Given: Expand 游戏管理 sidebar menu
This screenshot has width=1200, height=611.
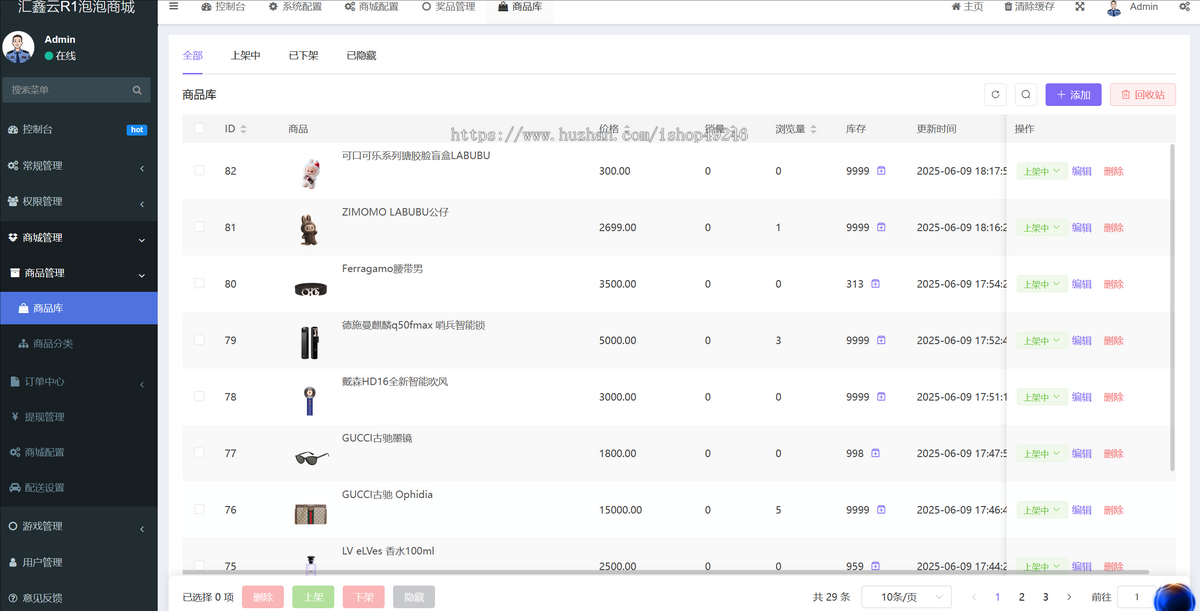Looking at the screenshot, I should (x=79, y=526).
